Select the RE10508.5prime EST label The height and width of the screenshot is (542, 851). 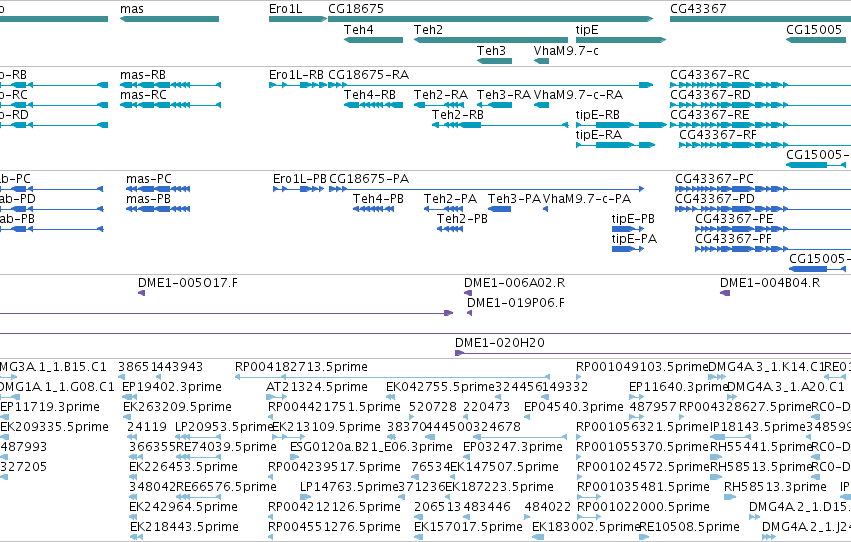pos(689,527)
